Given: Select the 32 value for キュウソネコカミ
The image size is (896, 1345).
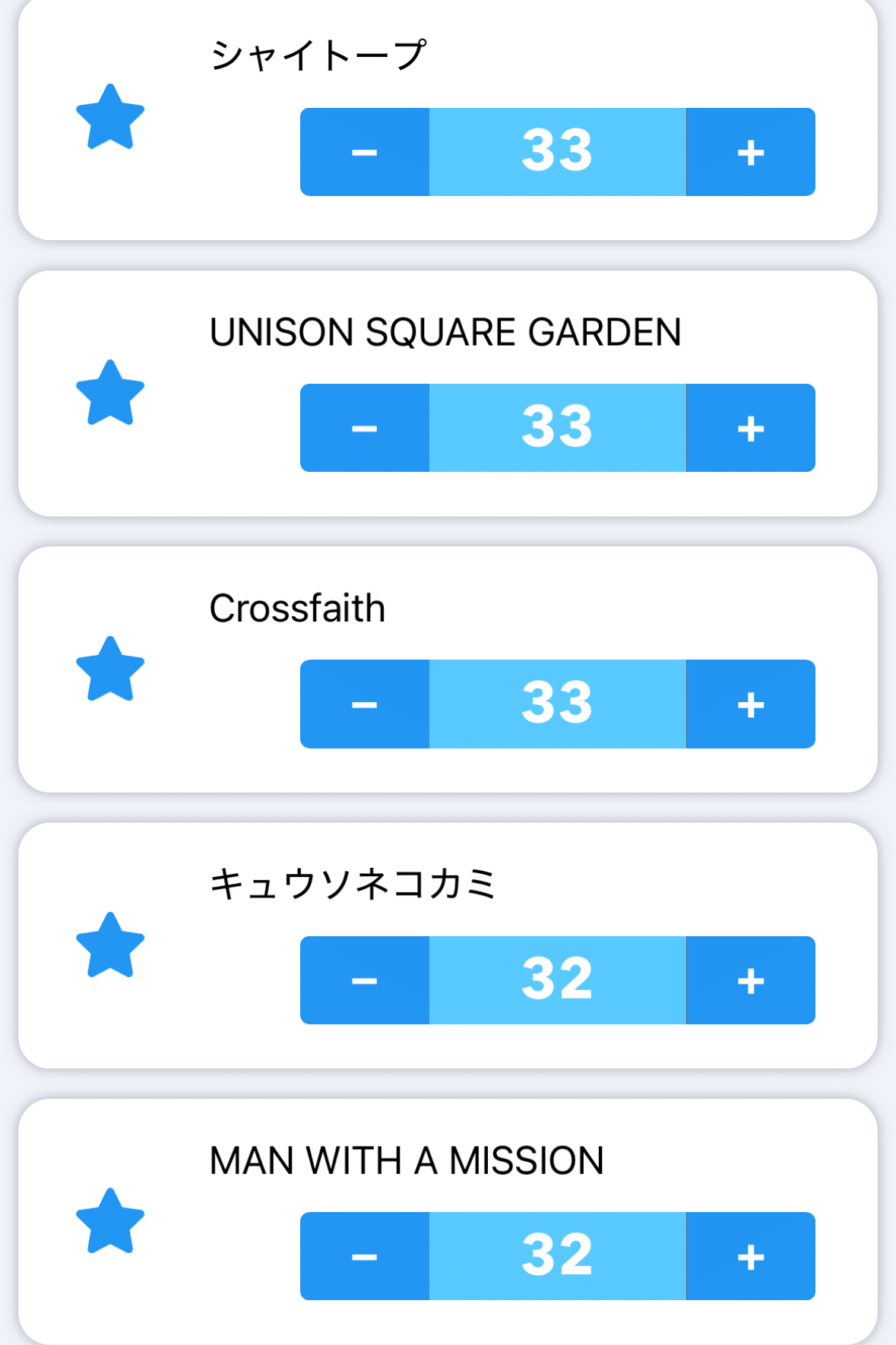Looking at the screenshot, I should point(557,980).
